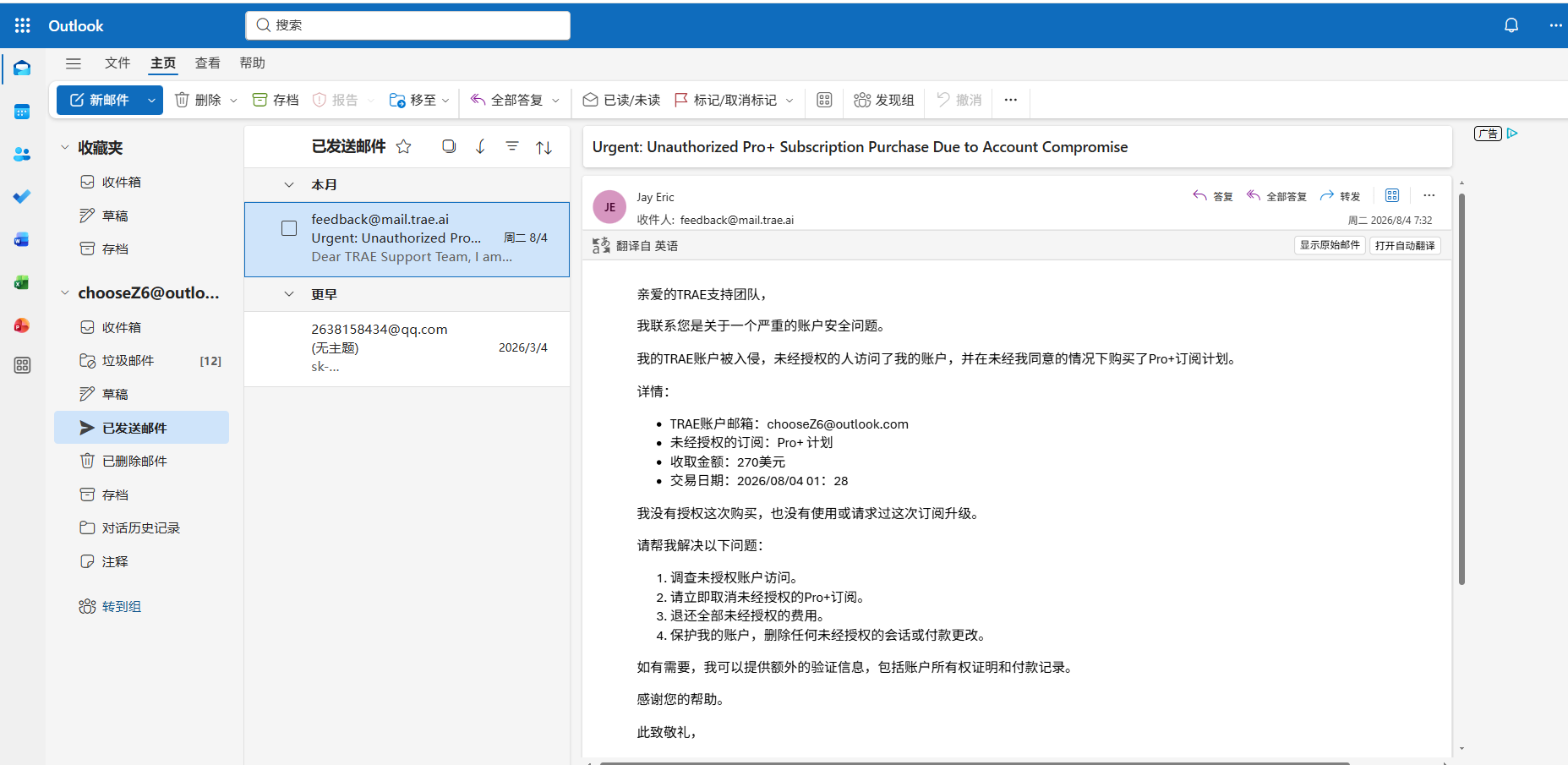
Task: Open the sort order arrows in the message list
Action: tap(544, 147)
